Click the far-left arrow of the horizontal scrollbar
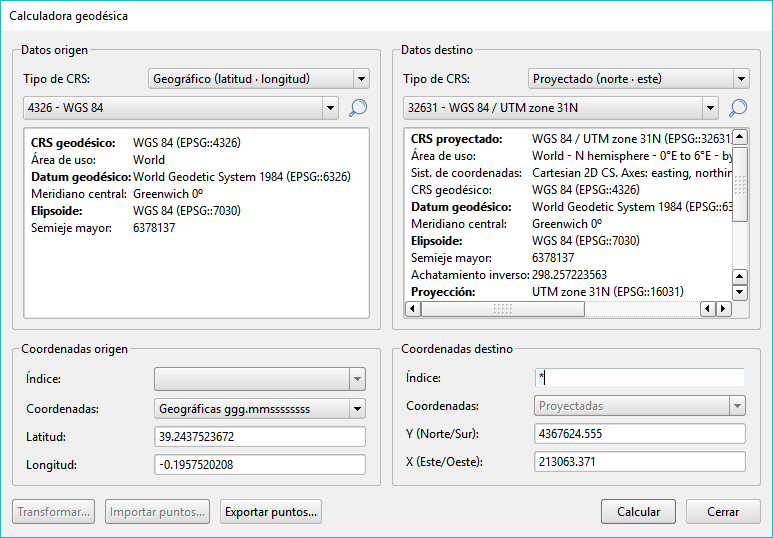Viewport: 773px width, 538px height. pos(412,309)
